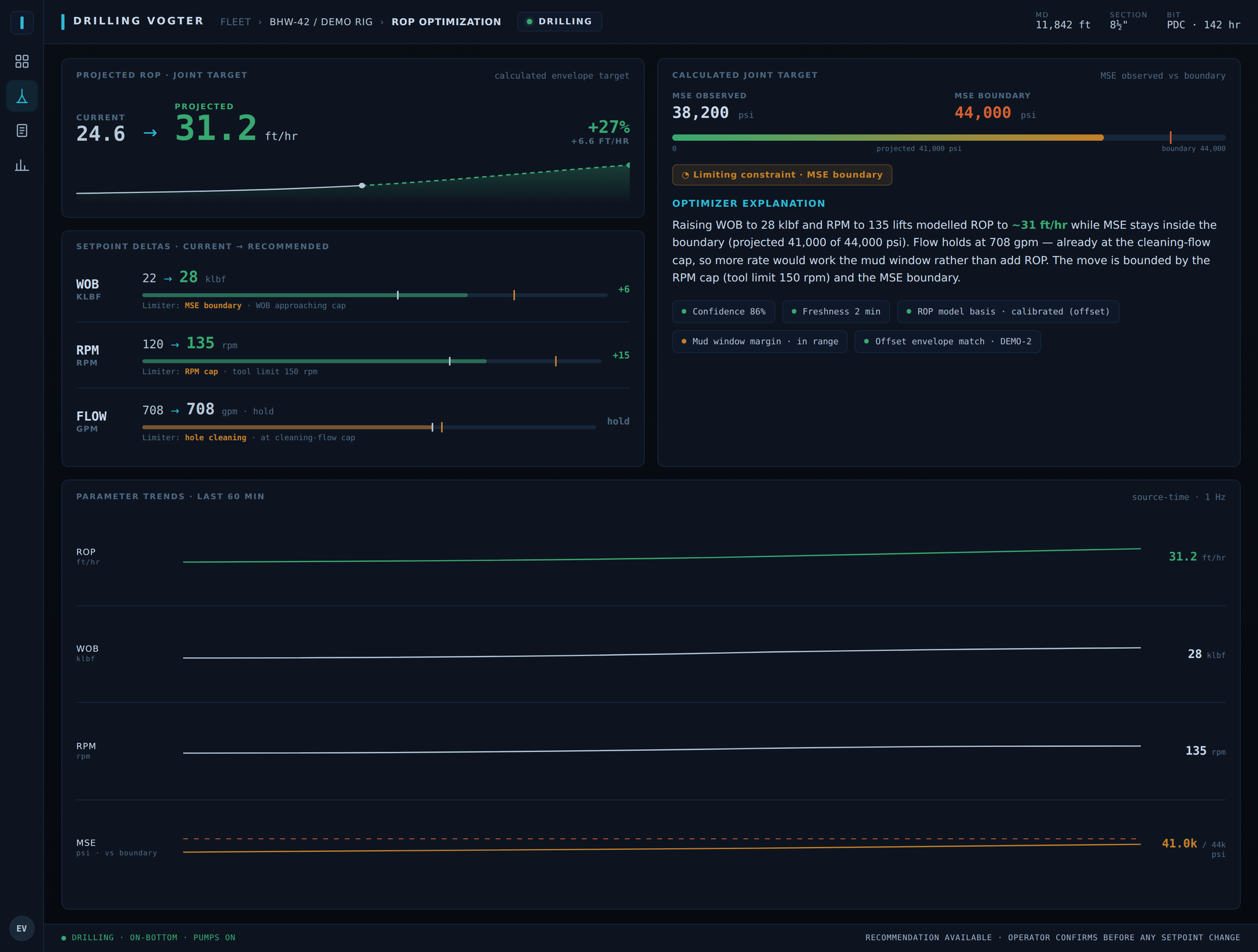Click the MSE observed vs boundary progress bar
The image size is (1258, 952).
click(949, 137)
